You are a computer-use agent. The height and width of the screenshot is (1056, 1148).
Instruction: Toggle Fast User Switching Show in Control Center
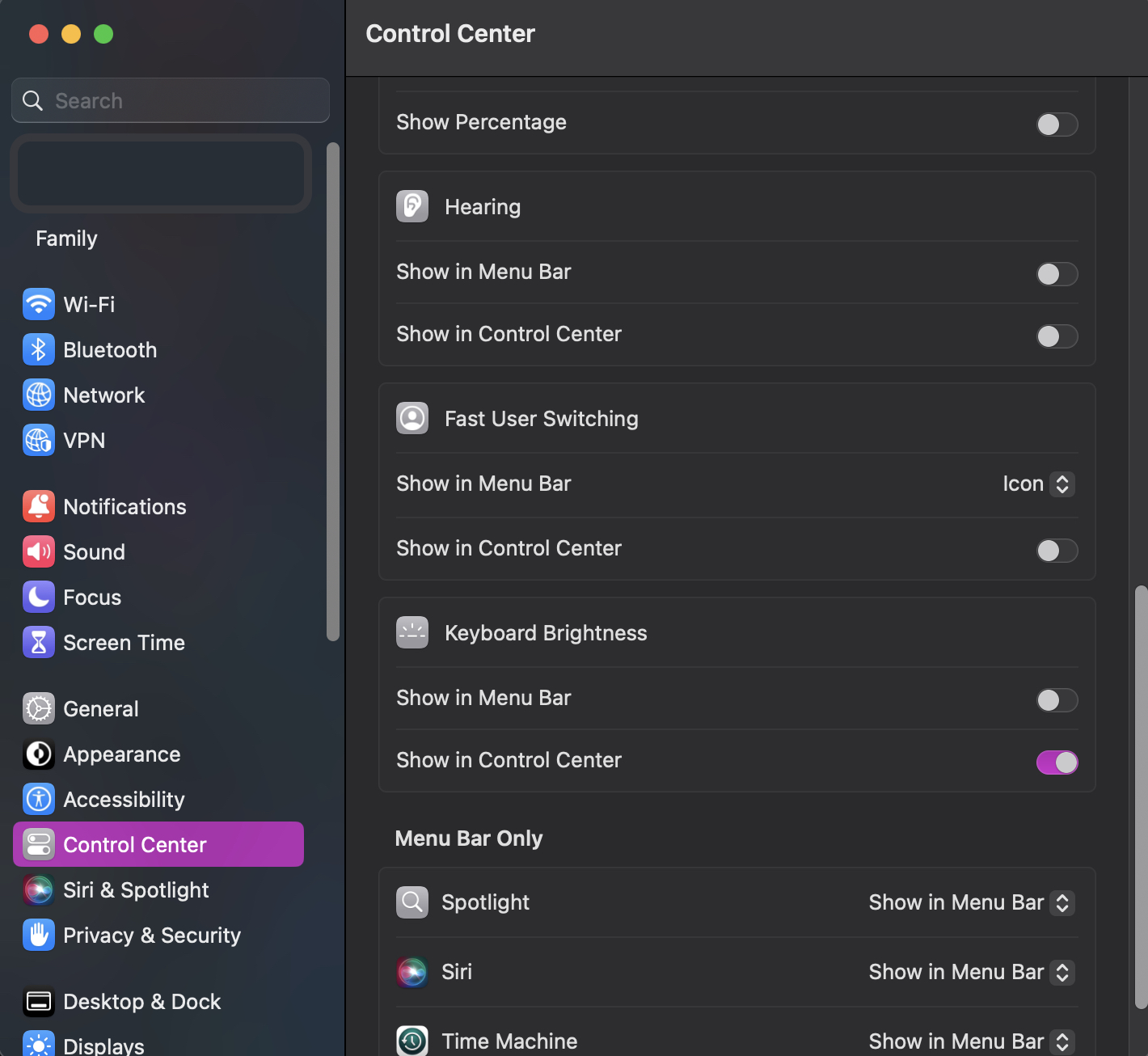coord(1057,551)
